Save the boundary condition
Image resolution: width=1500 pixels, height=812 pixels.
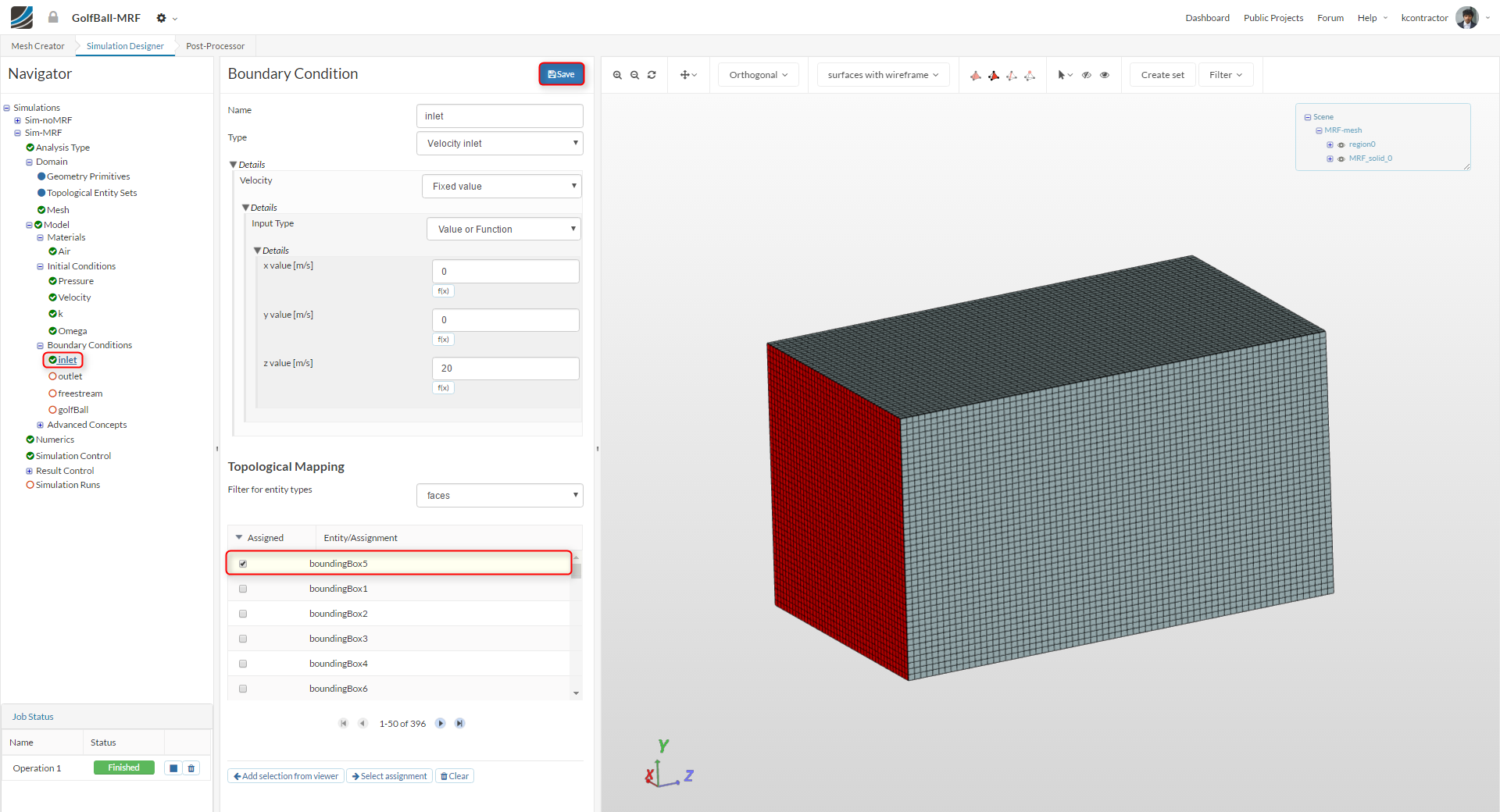[x=561, y=74]
